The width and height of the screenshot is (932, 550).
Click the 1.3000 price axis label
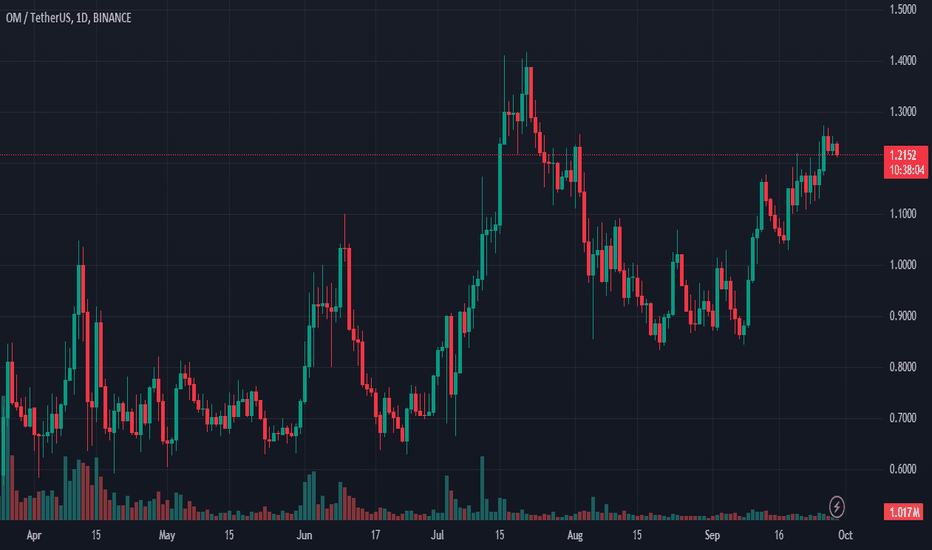[903, 112]
